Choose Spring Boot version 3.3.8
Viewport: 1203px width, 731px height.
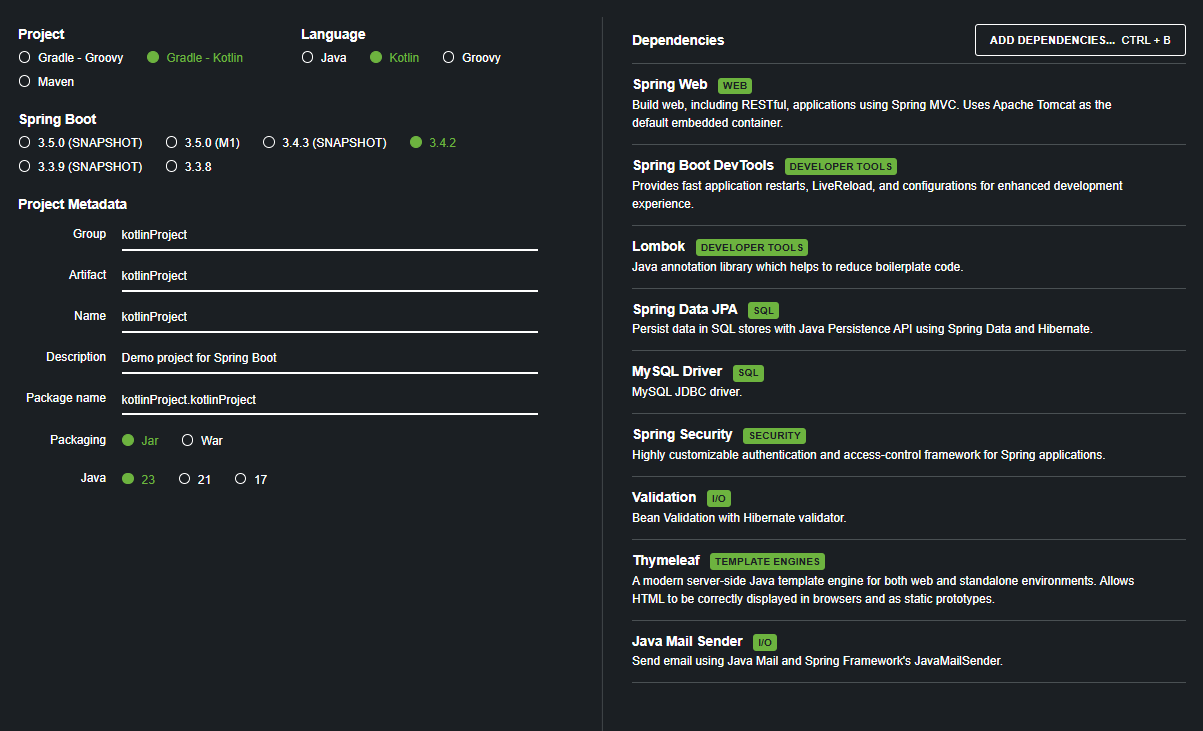click(189, 167)
